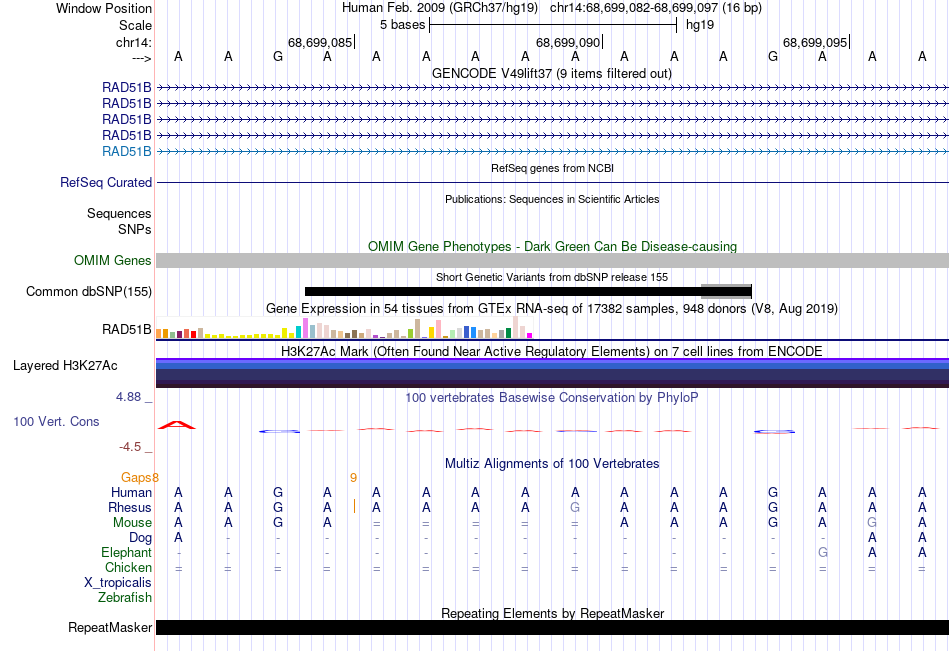Open the light-blue RAD51B transcript label

127,152
